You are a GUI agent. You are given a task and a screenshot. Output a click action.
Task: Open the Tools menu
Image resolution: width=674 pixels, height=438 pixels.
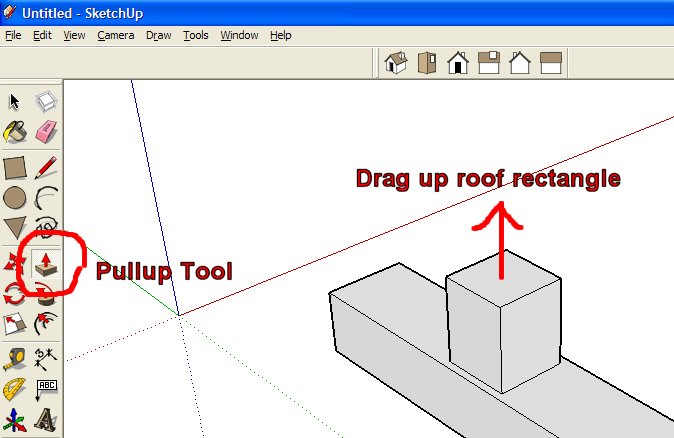point(196,35)
